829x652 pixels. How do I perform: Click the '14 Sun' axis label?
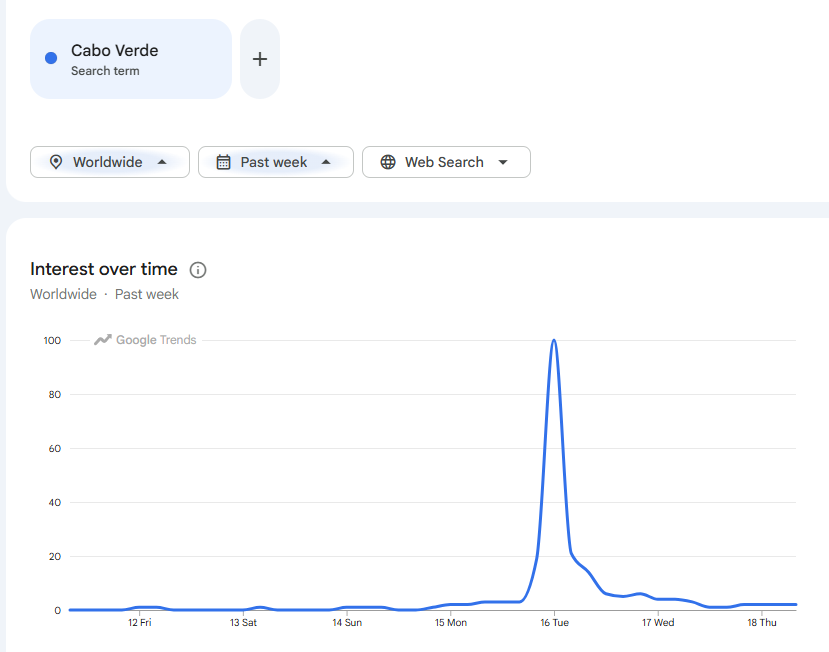click(x=347, y=622)
